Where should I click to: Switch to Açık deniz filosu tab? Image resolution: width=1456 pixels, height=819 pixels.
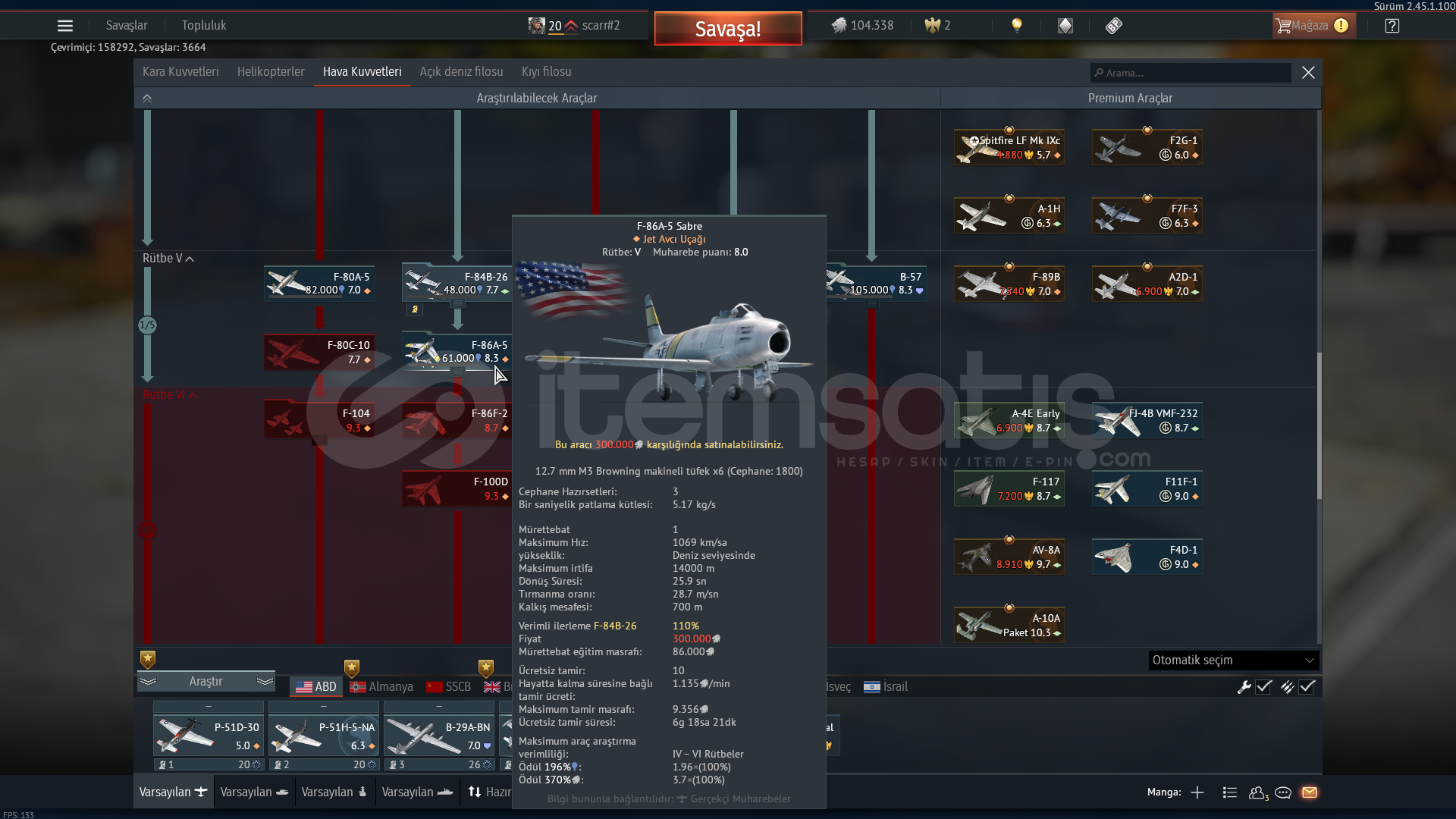pos(462,72)
